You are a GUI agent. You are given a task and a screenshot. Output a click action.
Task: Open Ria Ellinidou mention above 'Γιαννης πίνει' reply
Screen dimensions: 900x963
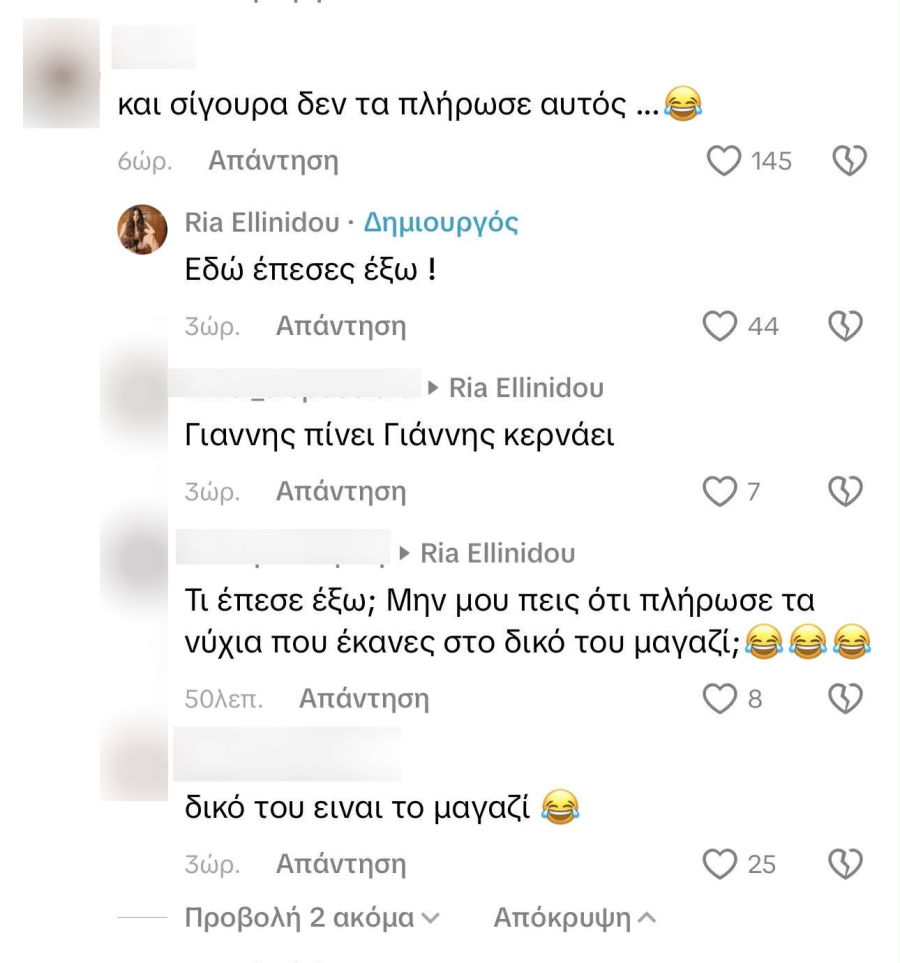pyautogui.click(x=526, y=388)
